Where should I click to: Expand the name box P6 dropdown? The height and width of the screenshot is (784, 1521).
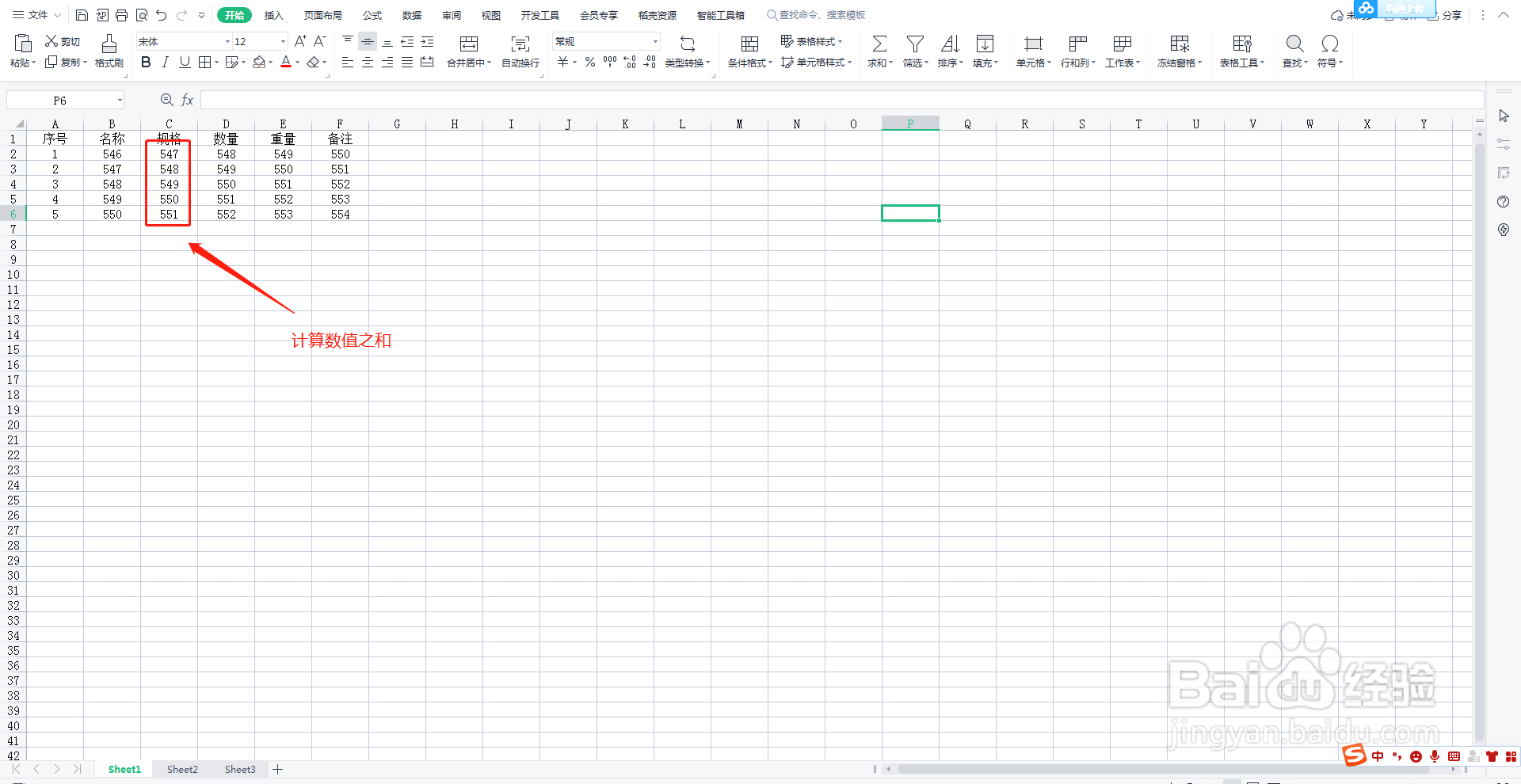tap(120, 100)
